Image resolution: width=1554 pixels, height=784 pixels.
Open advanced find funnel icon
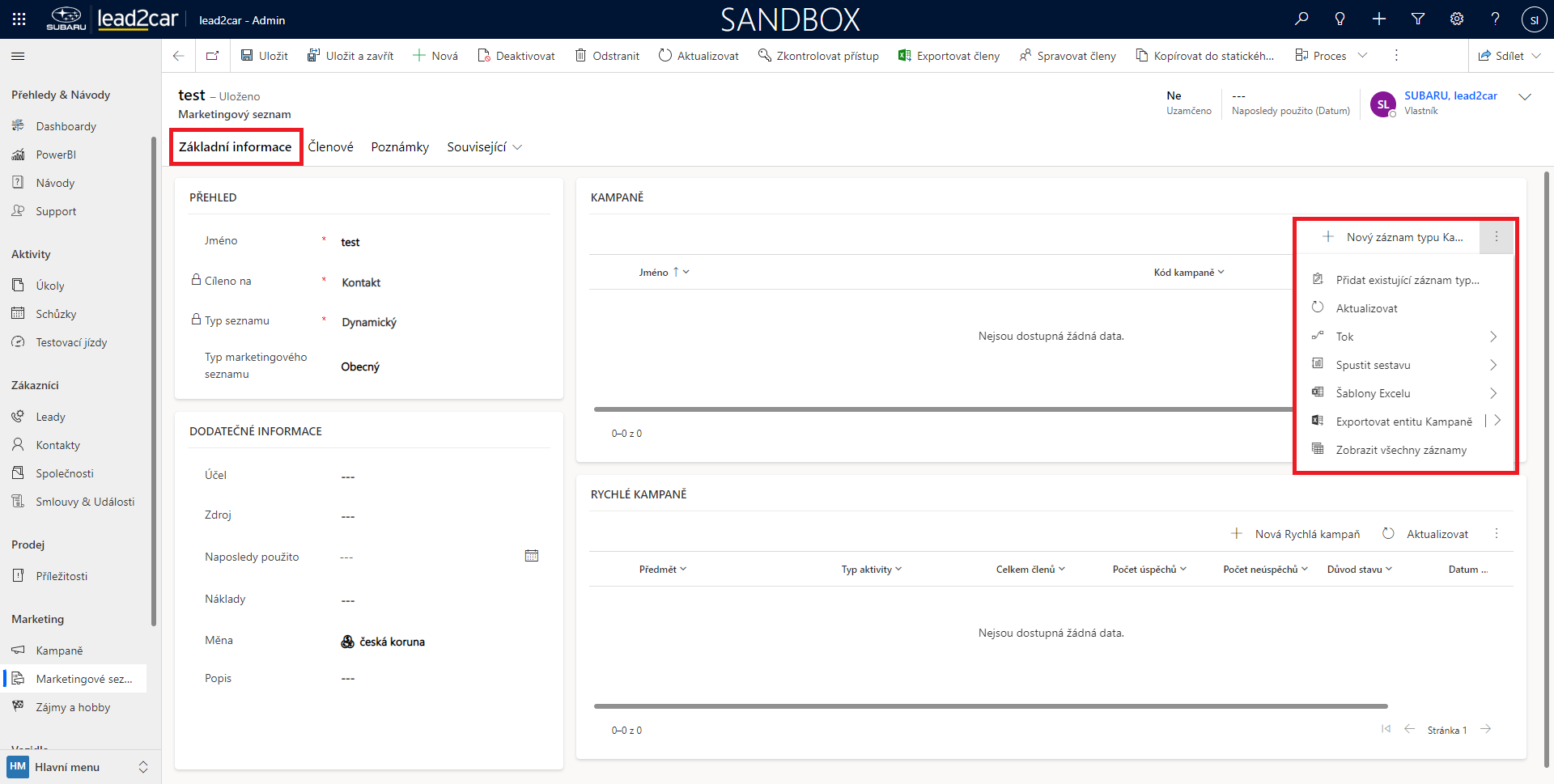(1418, 19)
